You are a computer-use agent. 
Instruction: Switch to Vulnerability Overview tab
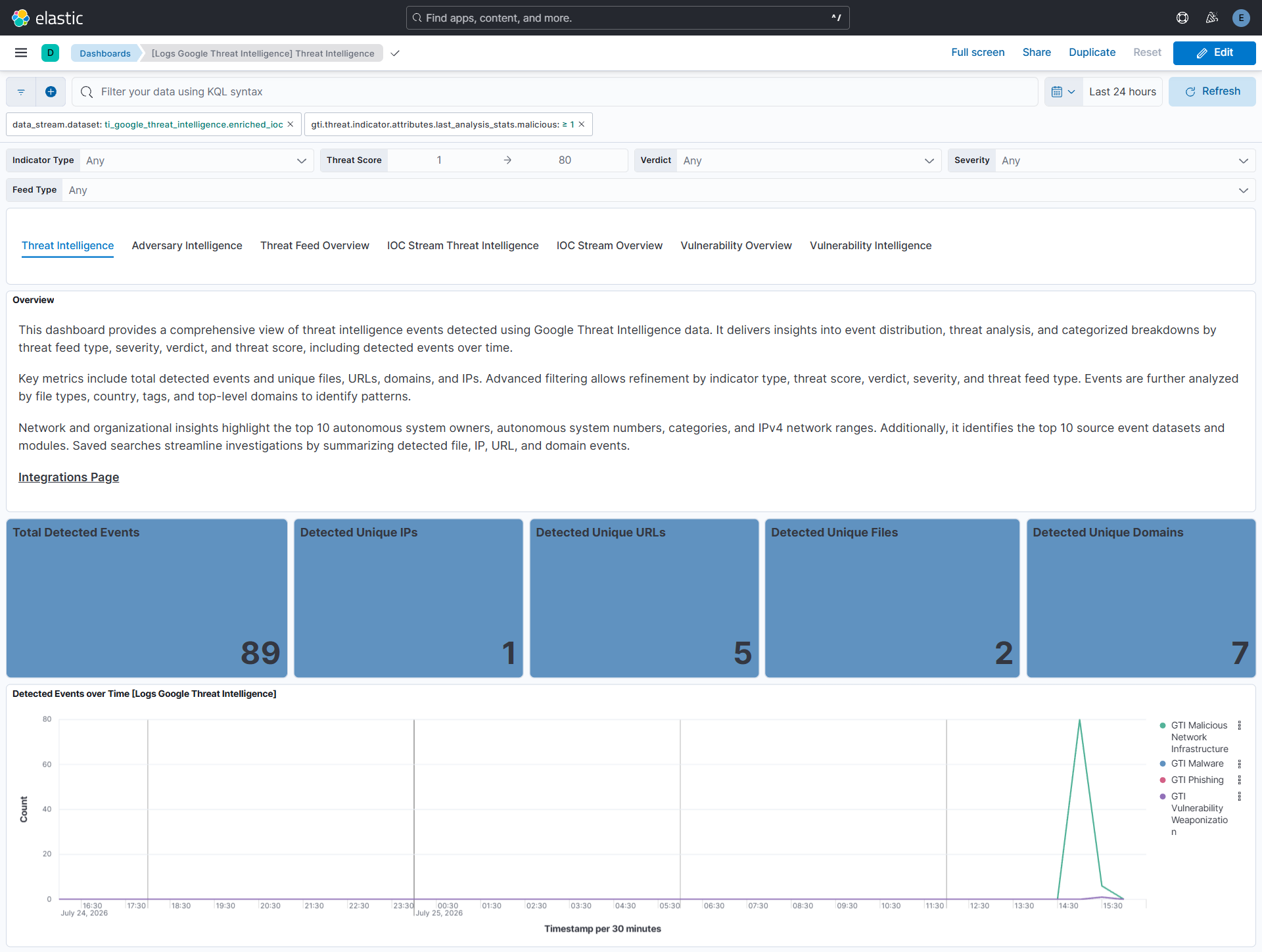coord(736,245)
